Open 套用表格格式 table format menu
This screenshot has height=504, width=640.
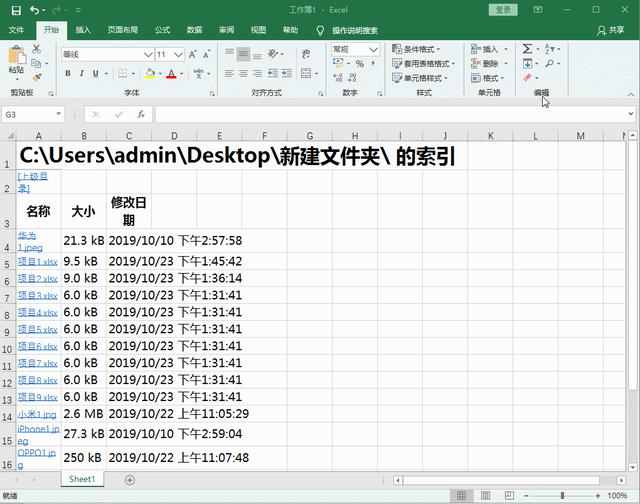[x=423, y=64]
